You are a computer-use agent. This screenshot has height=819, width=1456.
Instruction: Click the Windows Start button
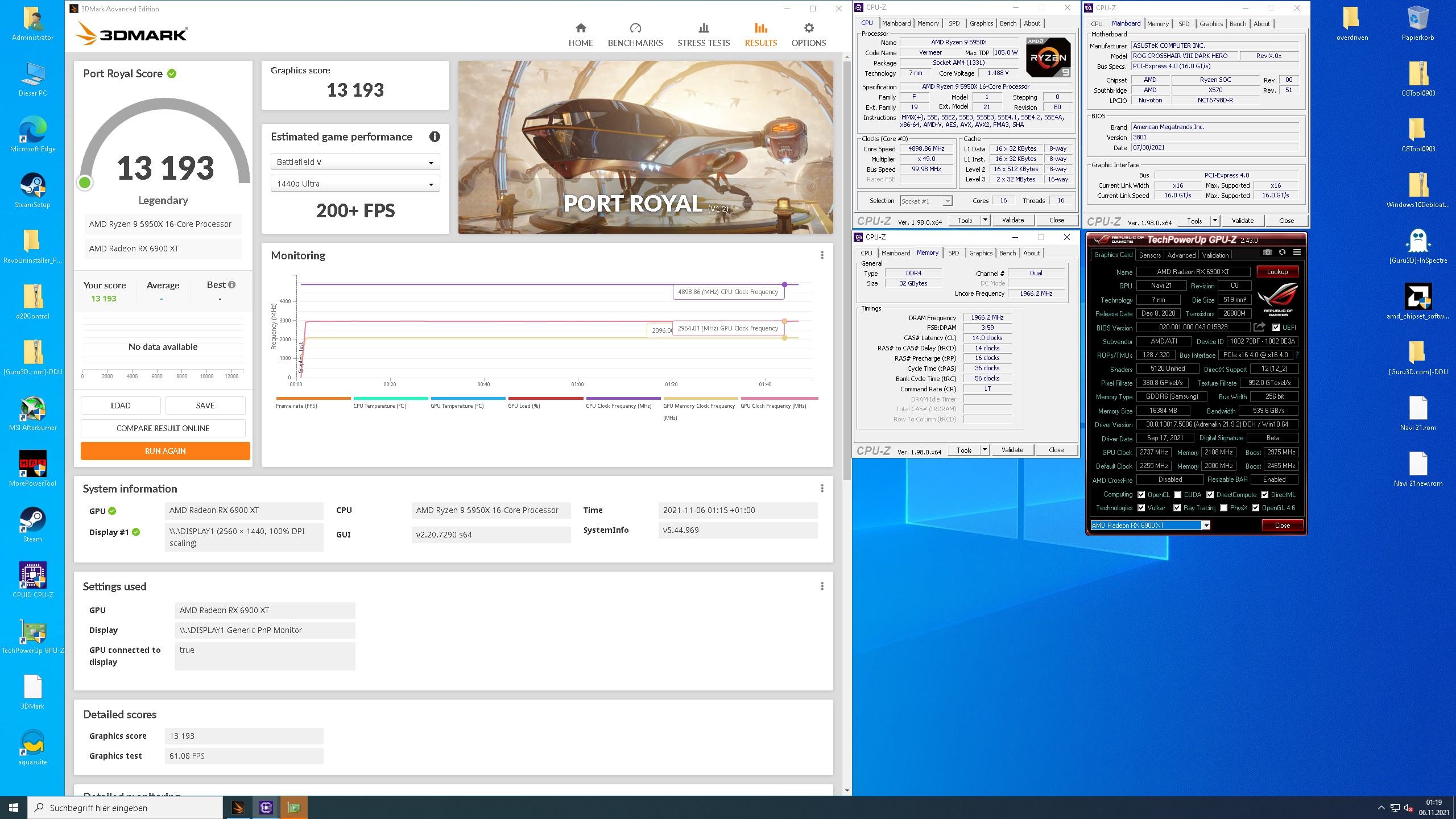[x=14, y=808]
